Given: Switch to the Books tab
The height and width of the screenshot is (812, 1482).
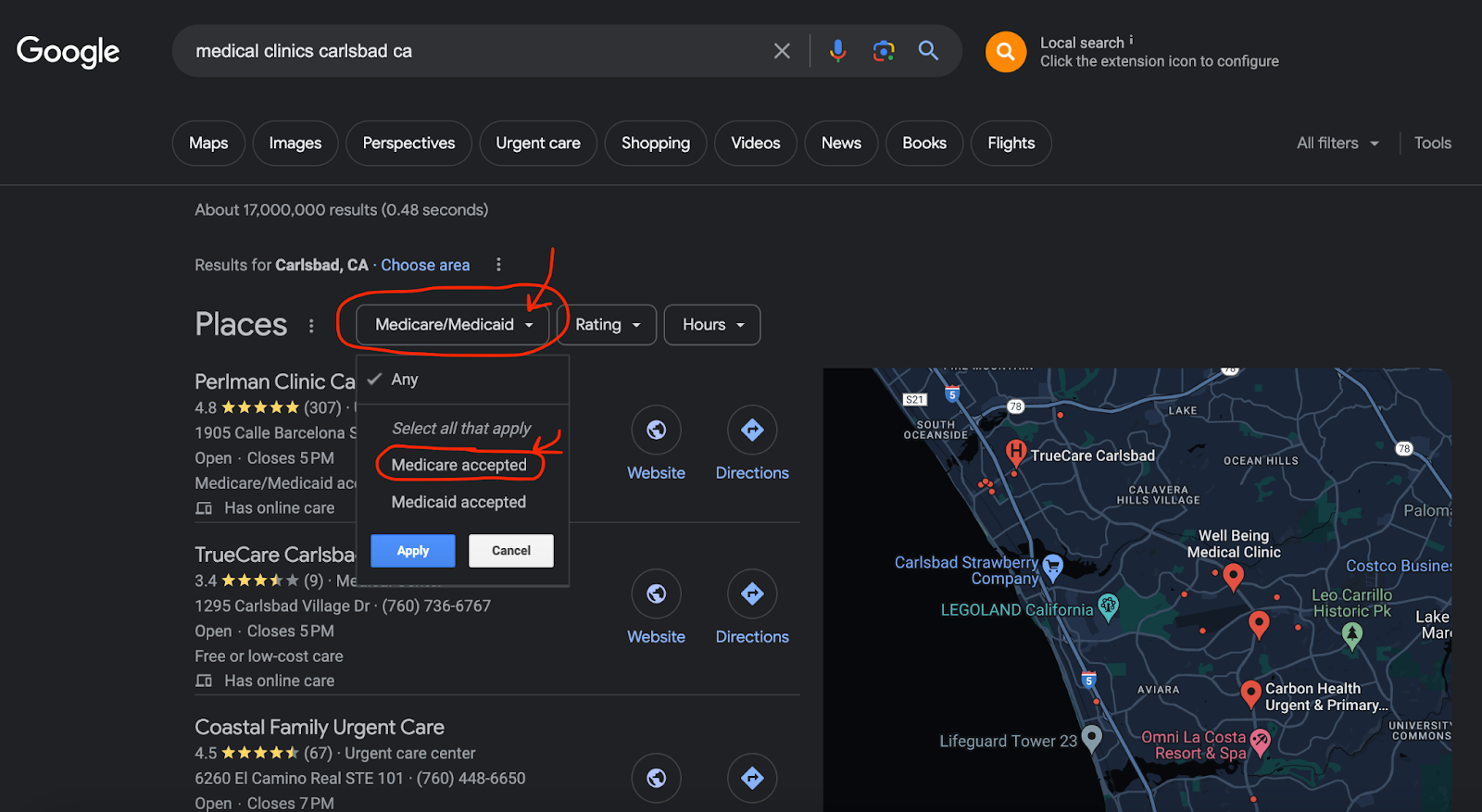Looking at the screenshot, I should point(924,144).
